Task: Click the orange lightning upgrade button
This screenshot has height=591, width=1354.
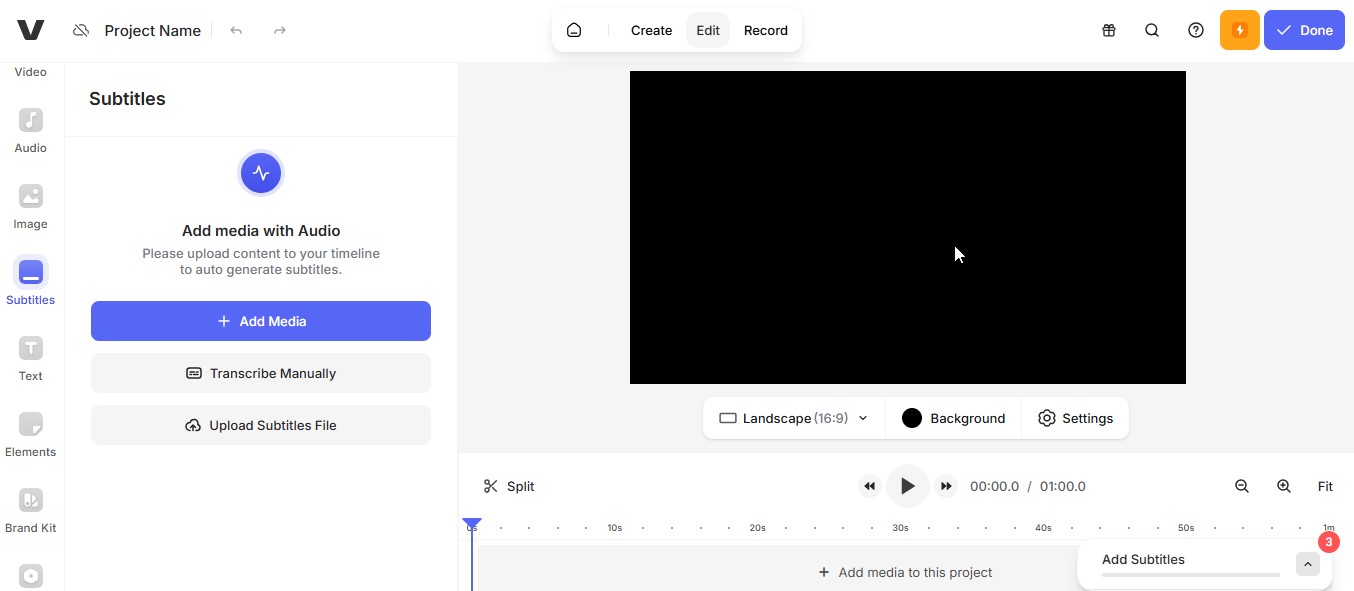Action: click(x=1240, y=30)
